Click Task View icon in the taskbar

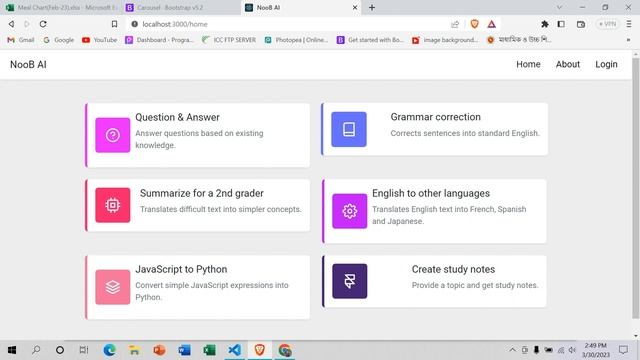pos(84,350)
